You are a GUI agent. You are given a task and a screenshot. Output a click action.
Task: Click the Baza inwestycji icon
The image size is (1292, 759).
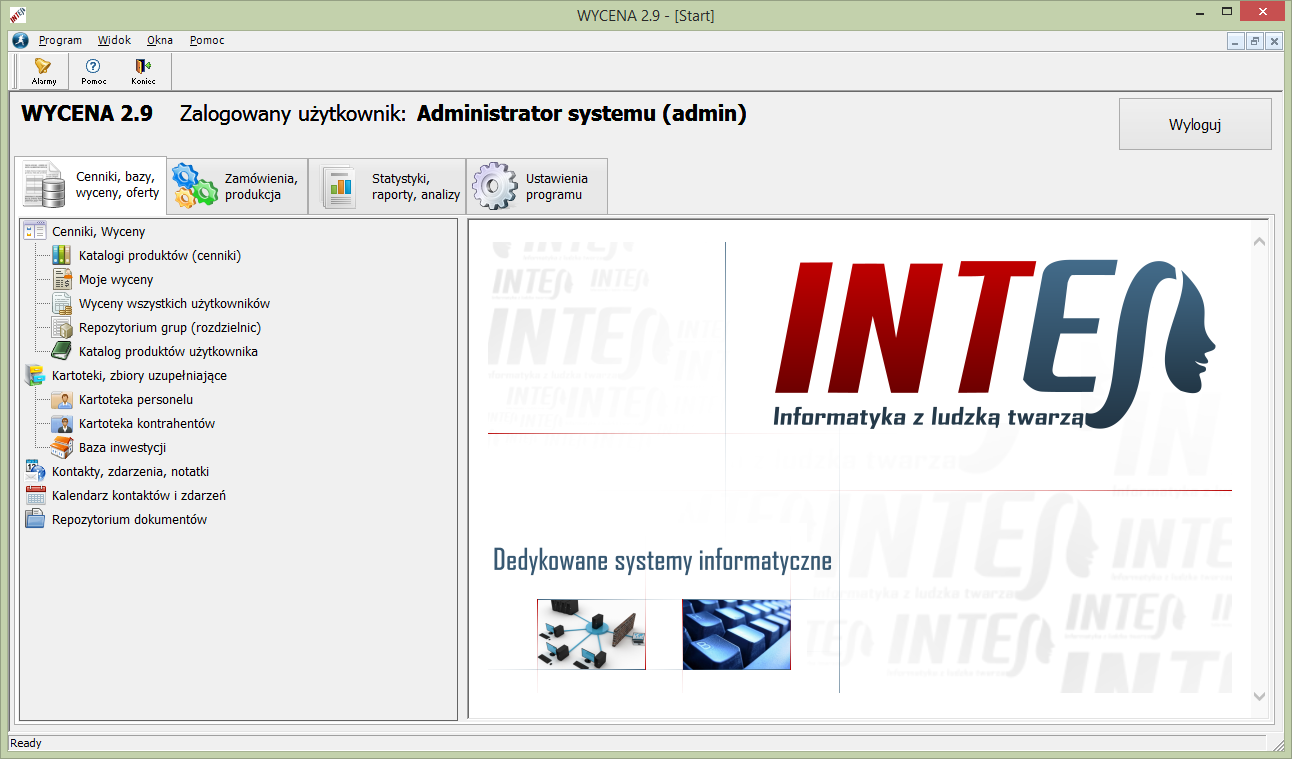(62, 448)
